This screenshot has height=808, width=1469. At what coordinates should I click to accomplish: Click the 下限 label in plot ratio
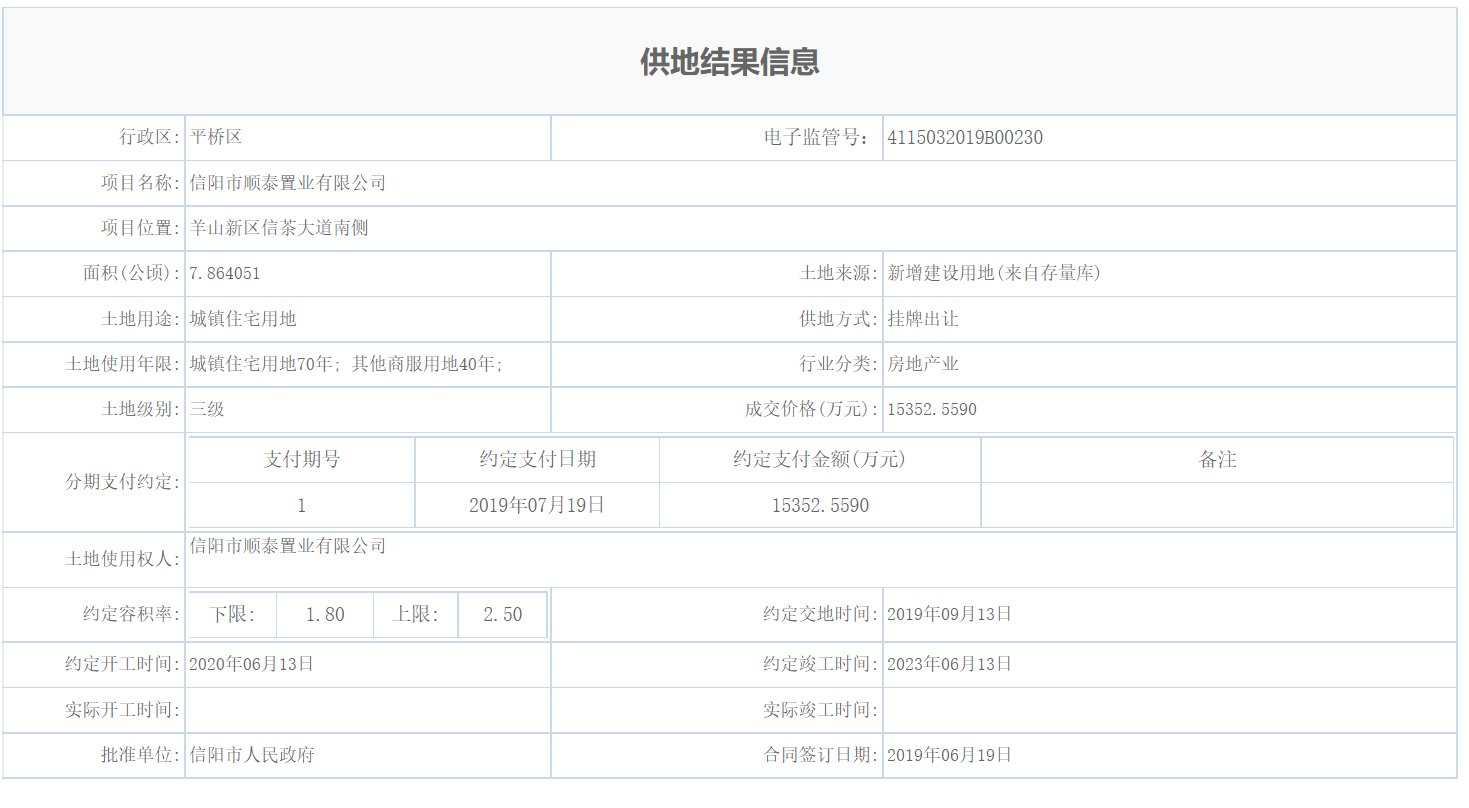[232, 615]
